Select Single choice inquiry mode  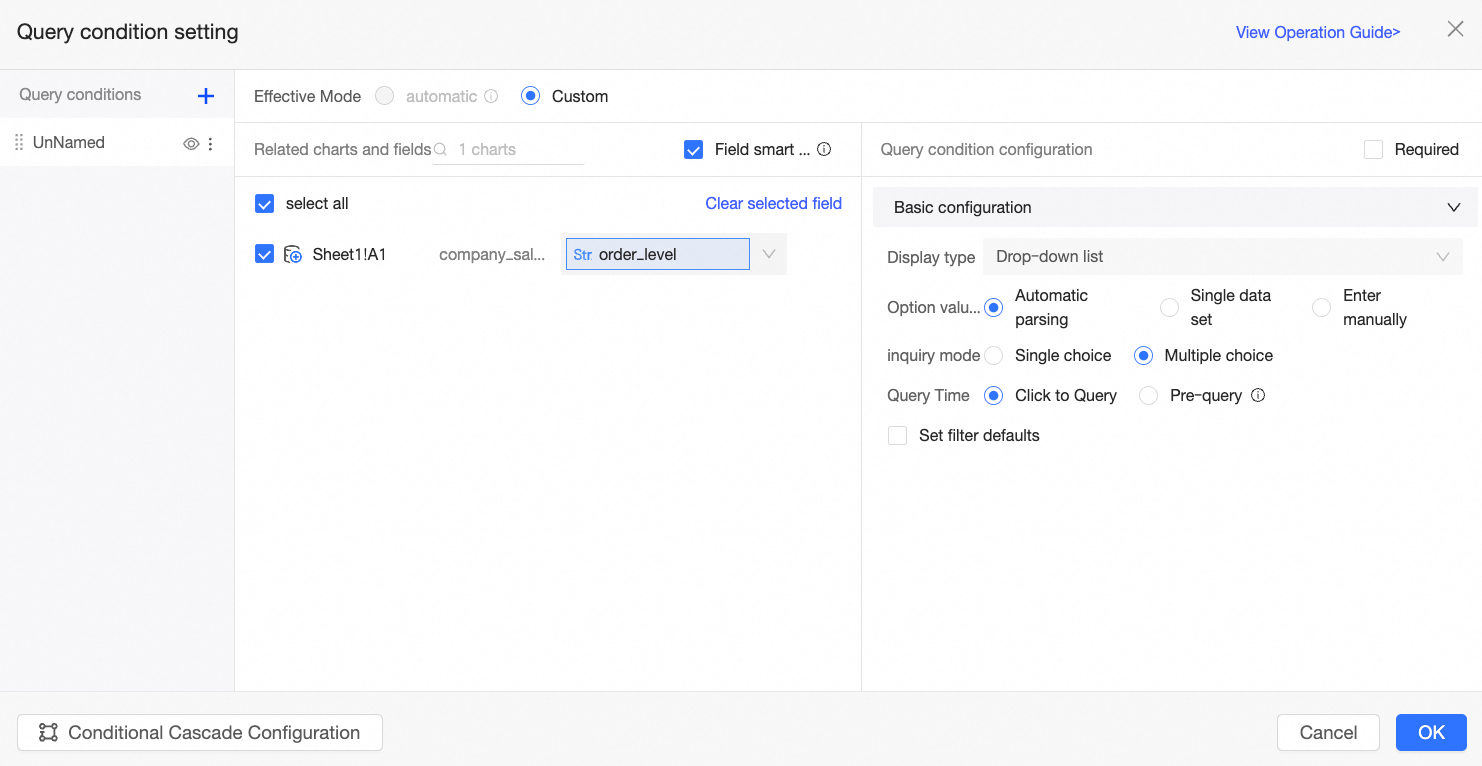coord(994,355)
